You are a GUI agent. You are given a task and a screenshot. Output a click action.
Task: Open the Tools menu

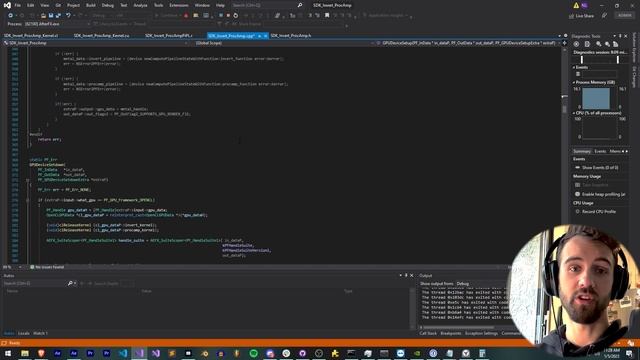(158, 5)
